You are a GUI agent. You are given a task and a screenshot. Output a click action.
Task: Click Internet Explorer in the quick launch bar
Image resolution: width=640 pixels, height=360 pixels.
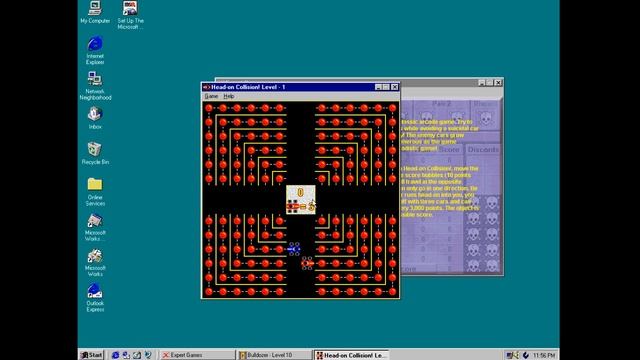point(116,355)
